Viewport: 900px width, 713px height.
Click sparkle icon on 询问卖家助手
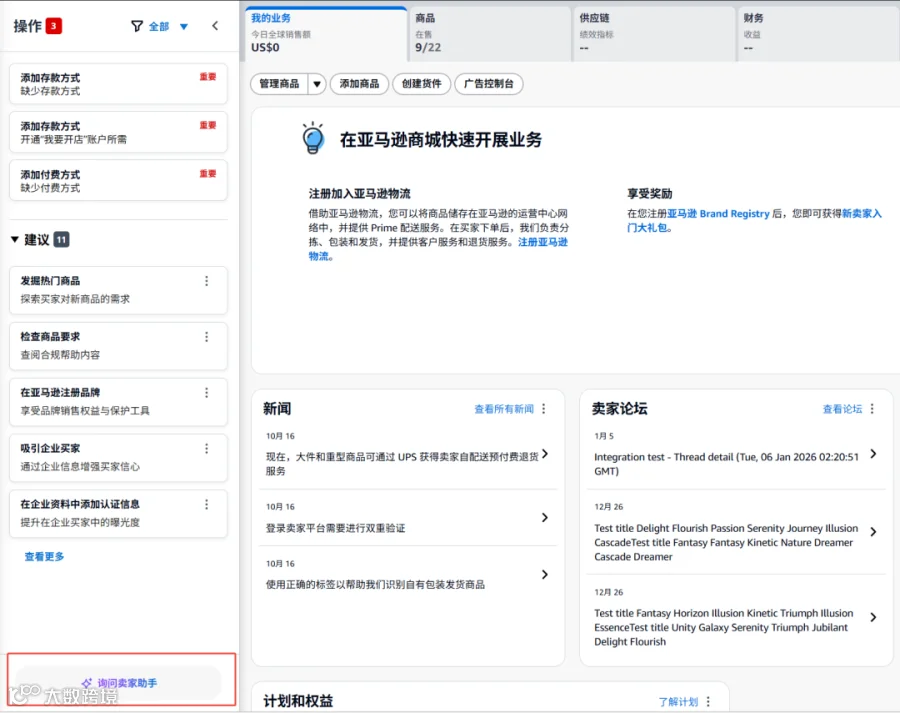pyautogui.click(x=87, y=683)
